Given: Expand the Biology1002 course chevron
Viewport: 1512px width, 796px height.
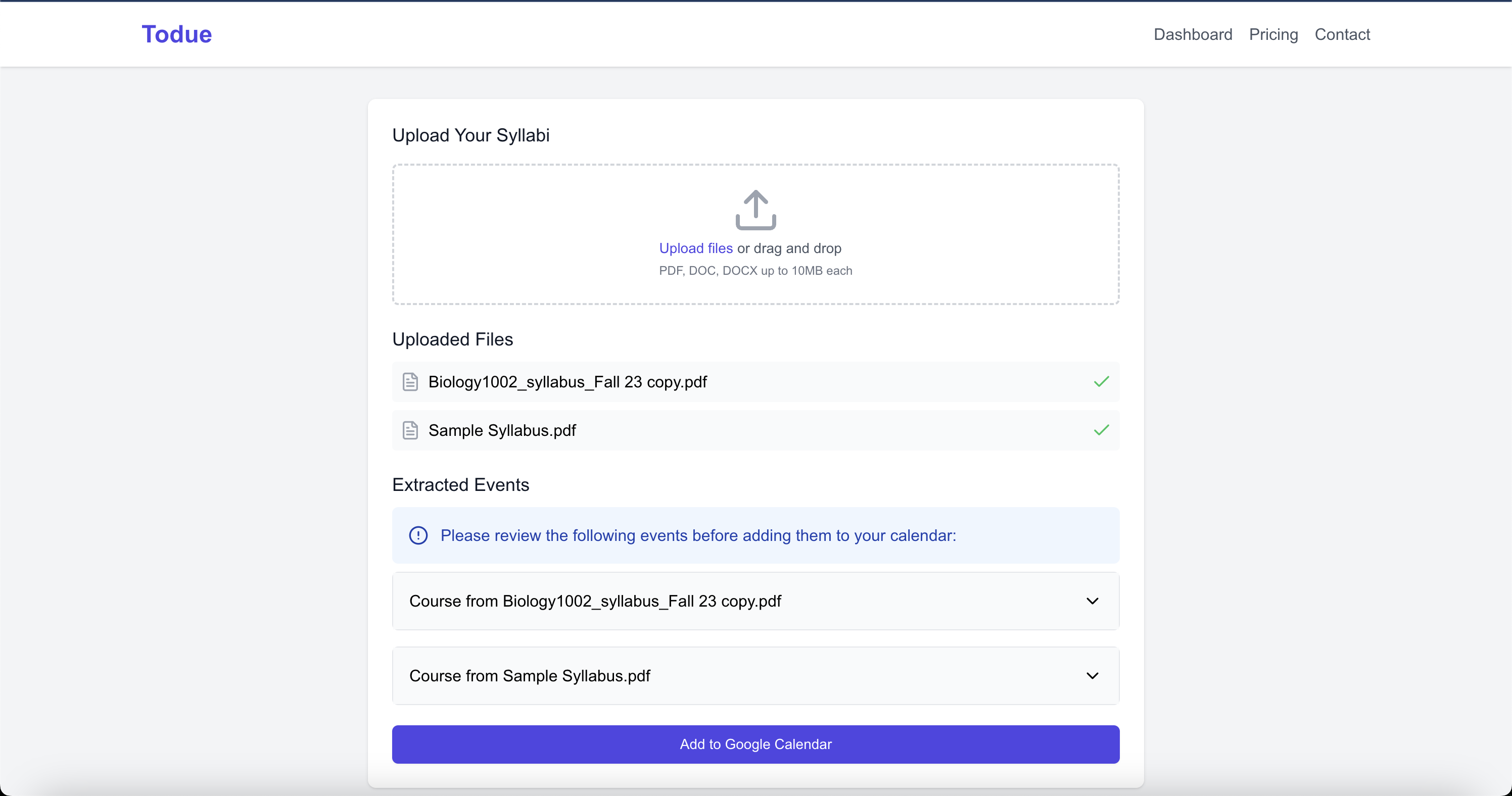Looking at the screenshot, I should coord(1093,601).
